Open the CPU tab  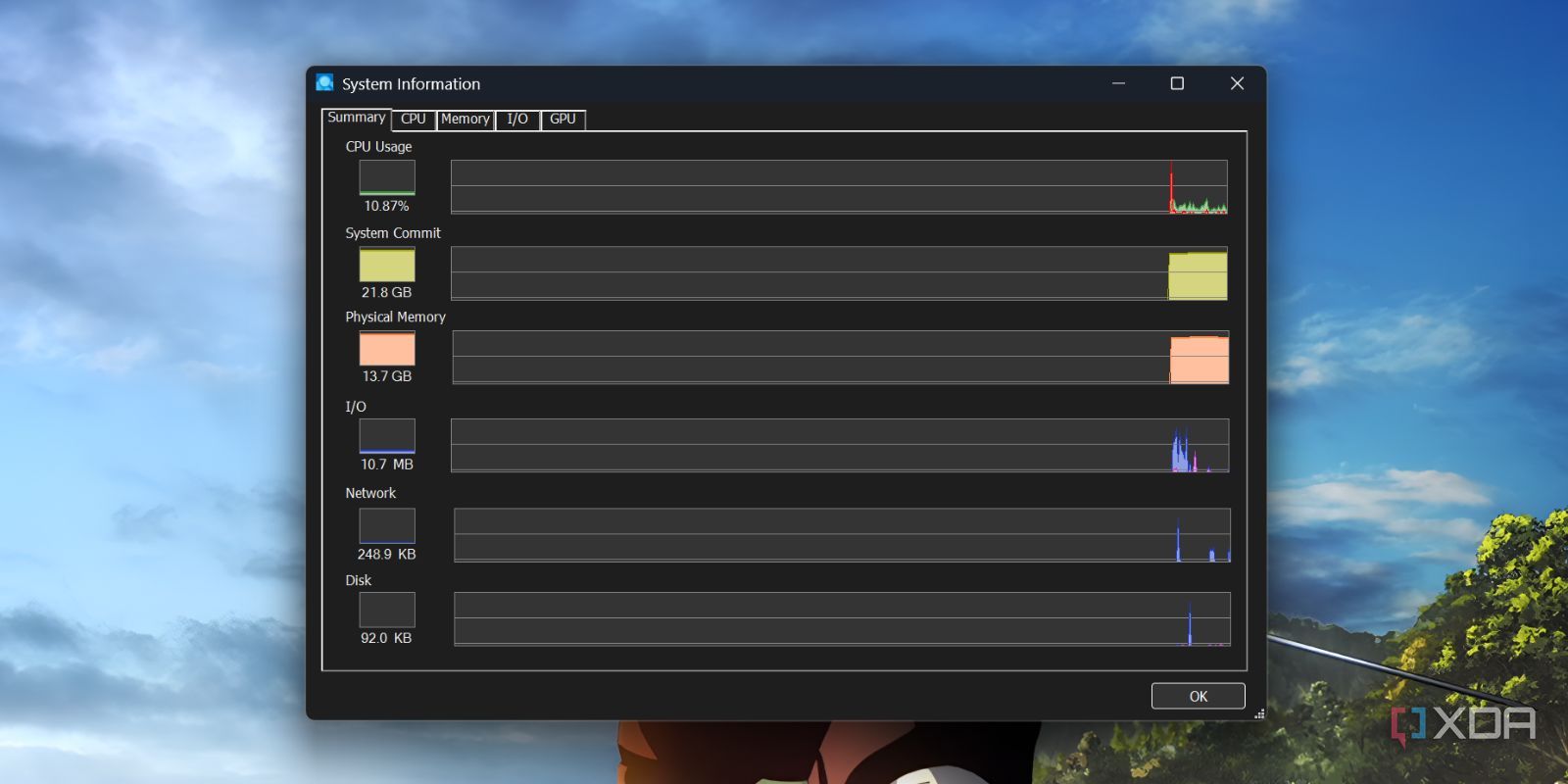pyautogui.click(x=414, y=120)
